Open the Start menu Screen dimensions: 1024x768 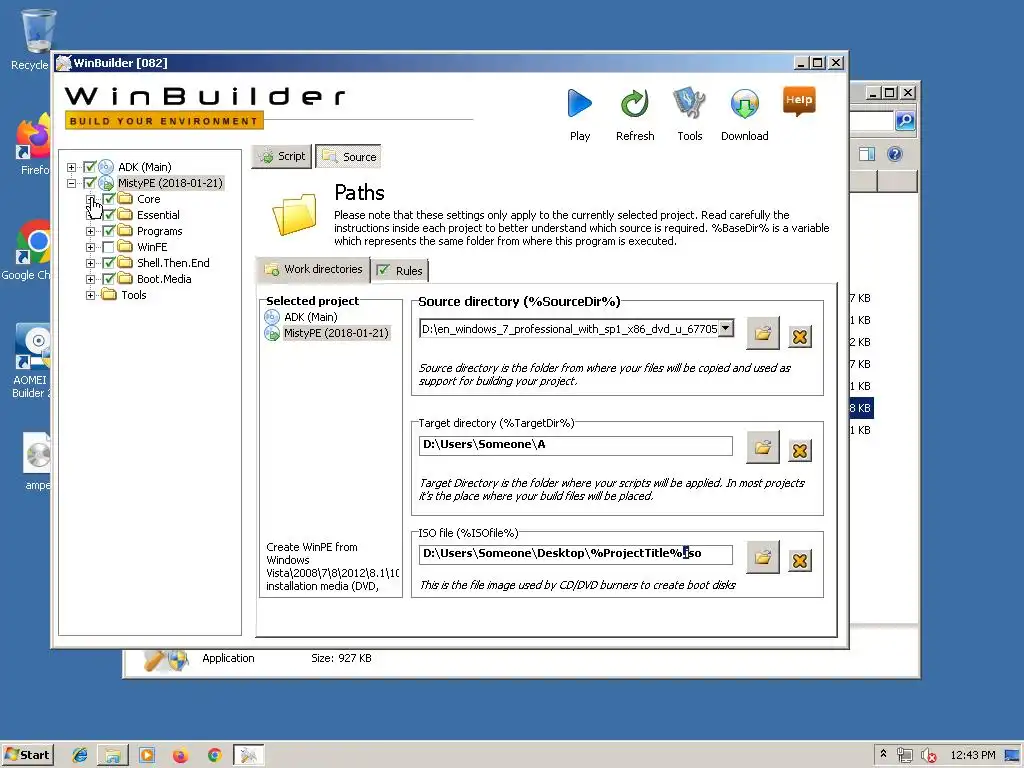[x=27, y=755]
